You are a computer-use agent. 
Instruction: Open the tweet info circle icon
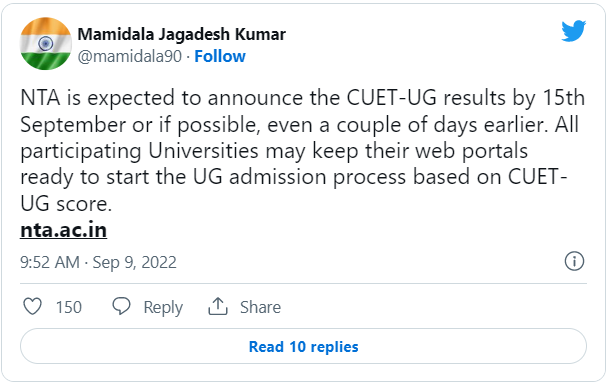[x=574, y=261]
